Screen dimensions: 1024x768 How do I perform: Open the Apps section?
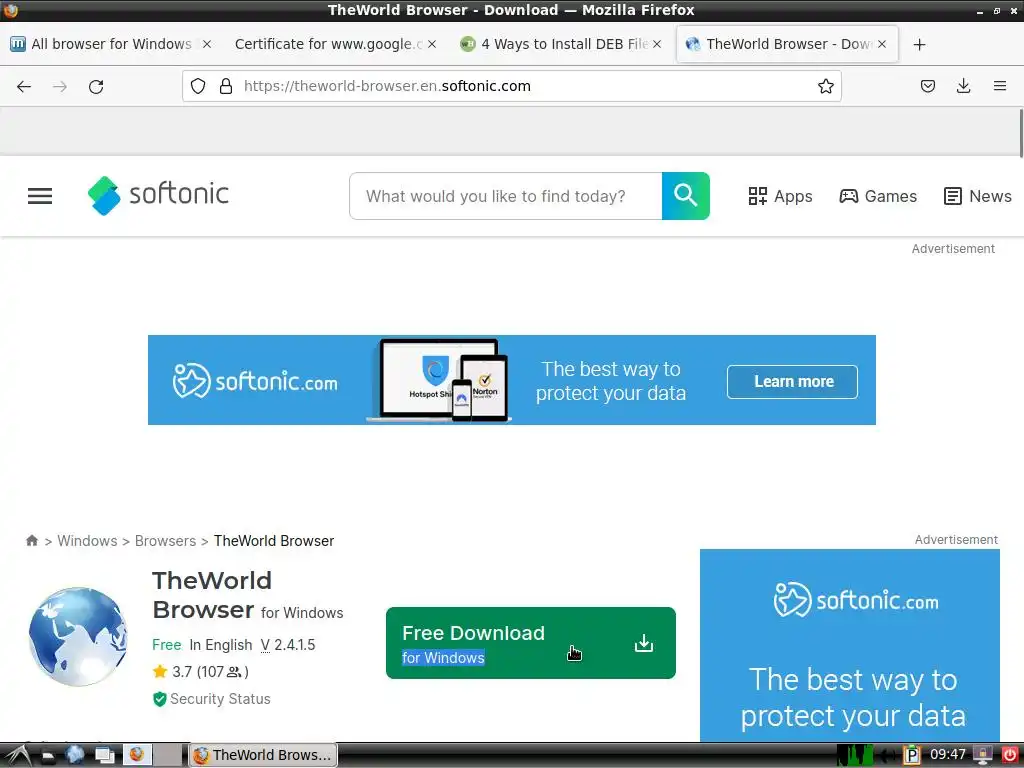pyautogui.click(x=780, y=196)
